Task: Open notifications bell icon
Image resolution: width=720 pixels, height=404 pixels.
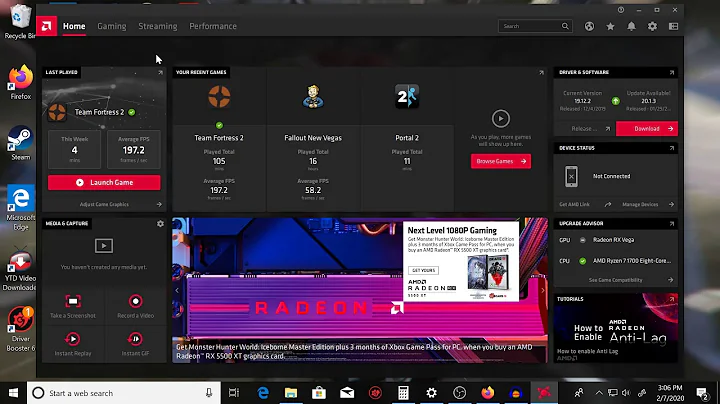Action: pyautogui.click(x=631, y=27)
